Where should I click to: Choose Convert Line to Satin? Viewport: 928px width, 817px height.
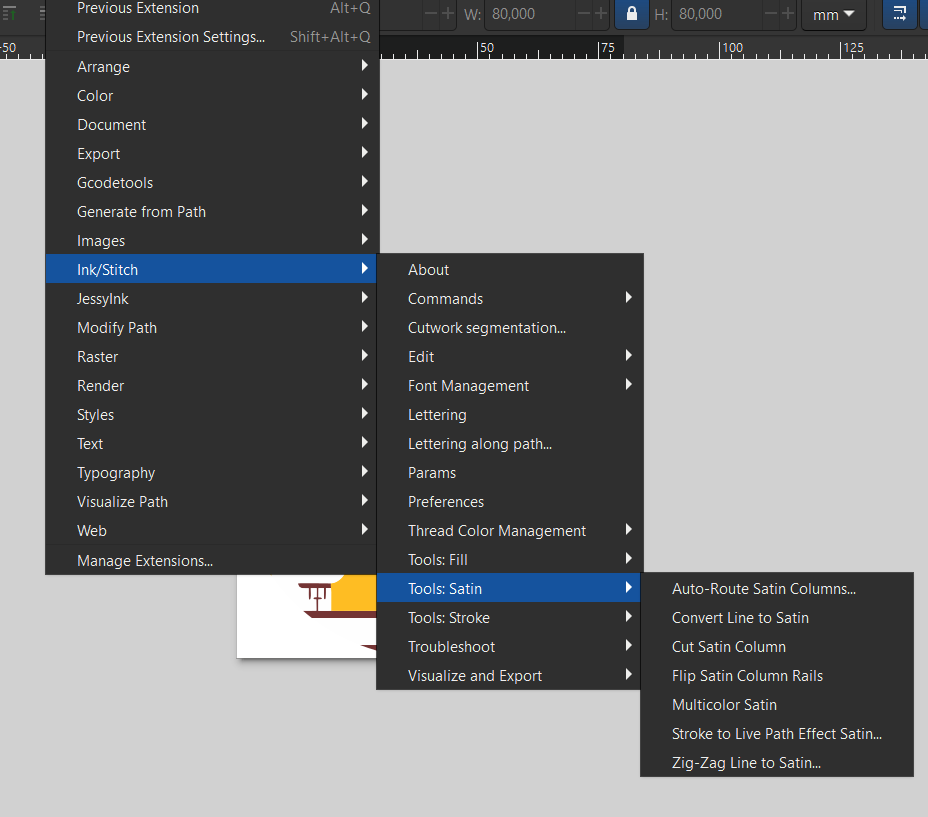[777, 618]
